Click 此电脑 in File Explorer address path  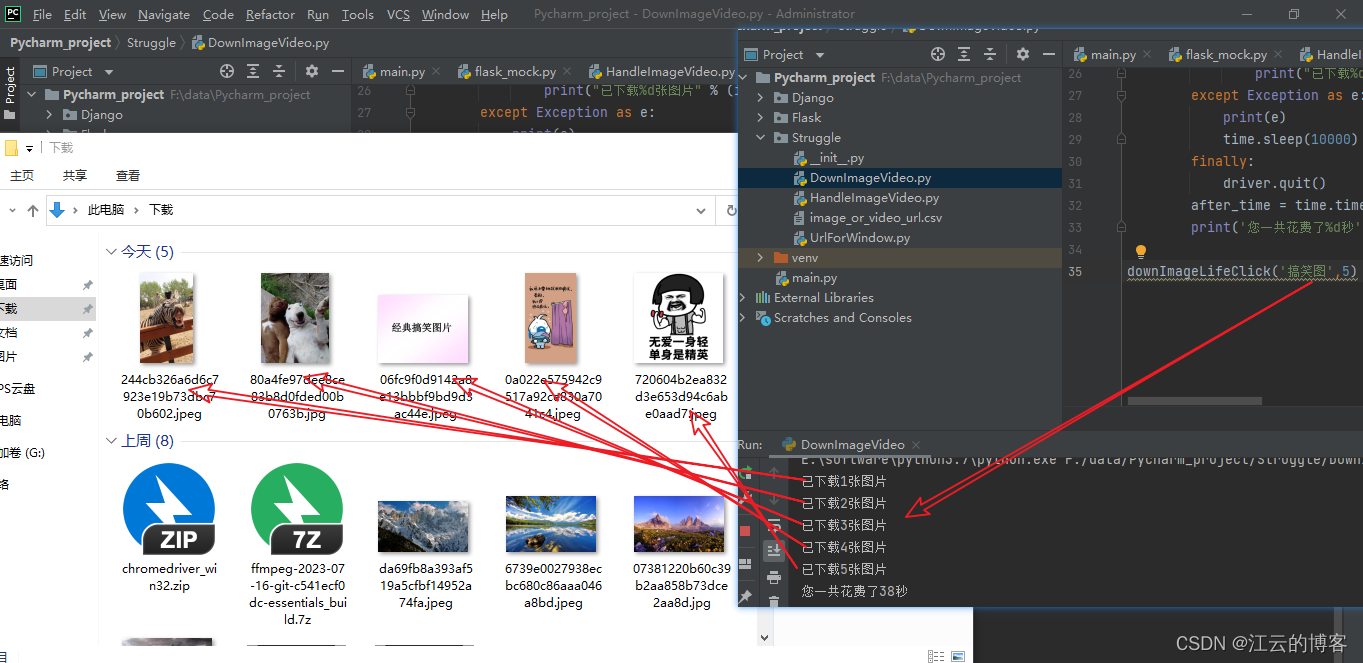tap(106, 210)
